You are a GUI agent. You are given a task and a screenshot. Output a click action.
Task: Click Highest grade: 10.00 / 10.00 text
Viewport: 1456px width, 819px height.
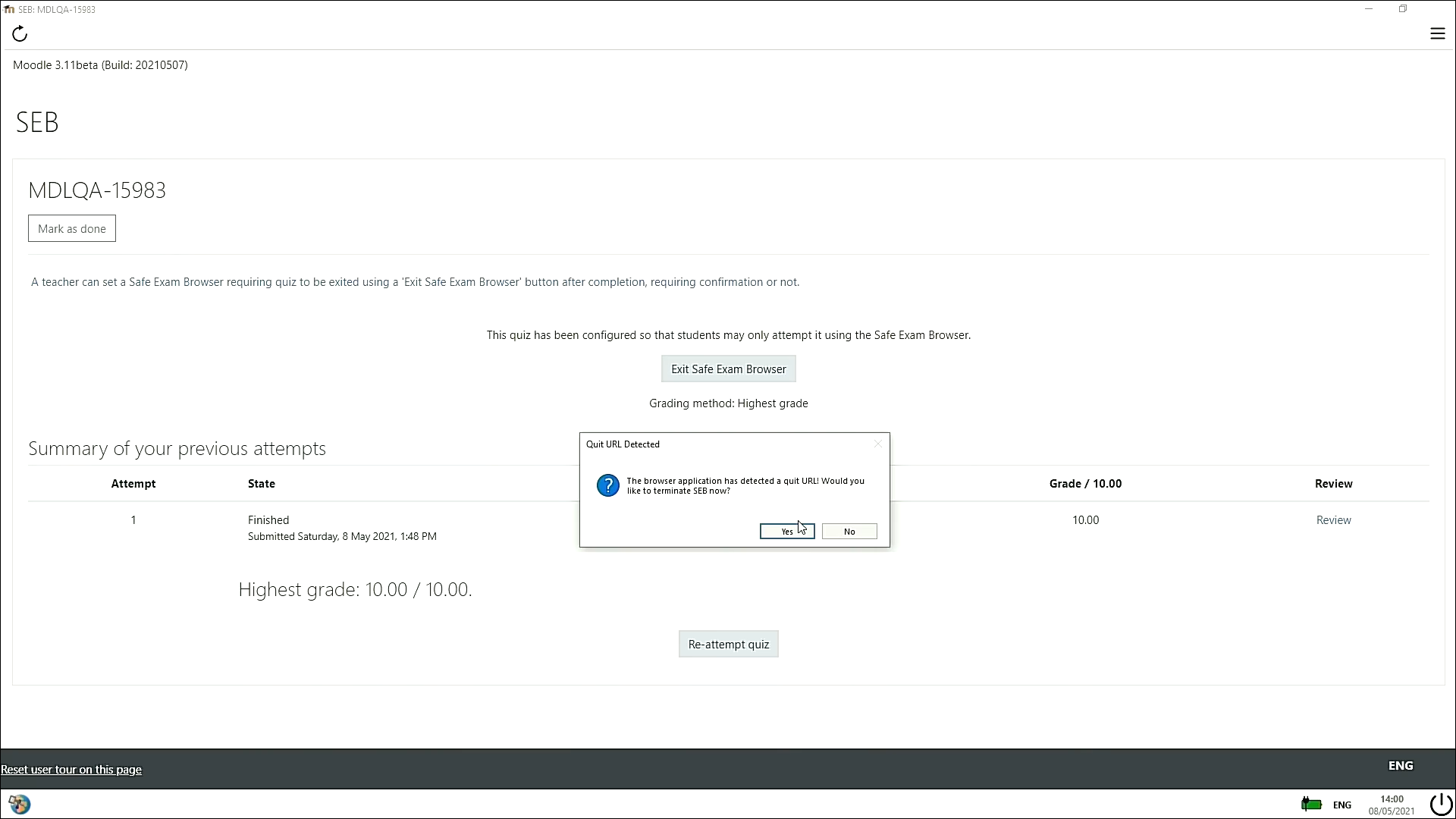tap(355, 590)
